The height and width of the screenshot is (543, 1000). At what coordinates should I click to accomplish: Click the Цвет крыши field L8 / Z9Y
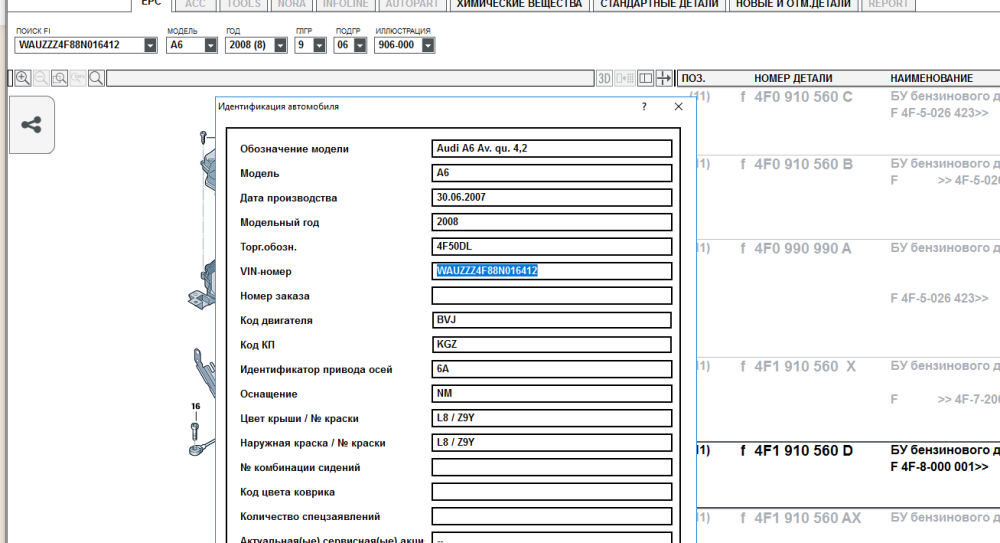pos(552,418)
